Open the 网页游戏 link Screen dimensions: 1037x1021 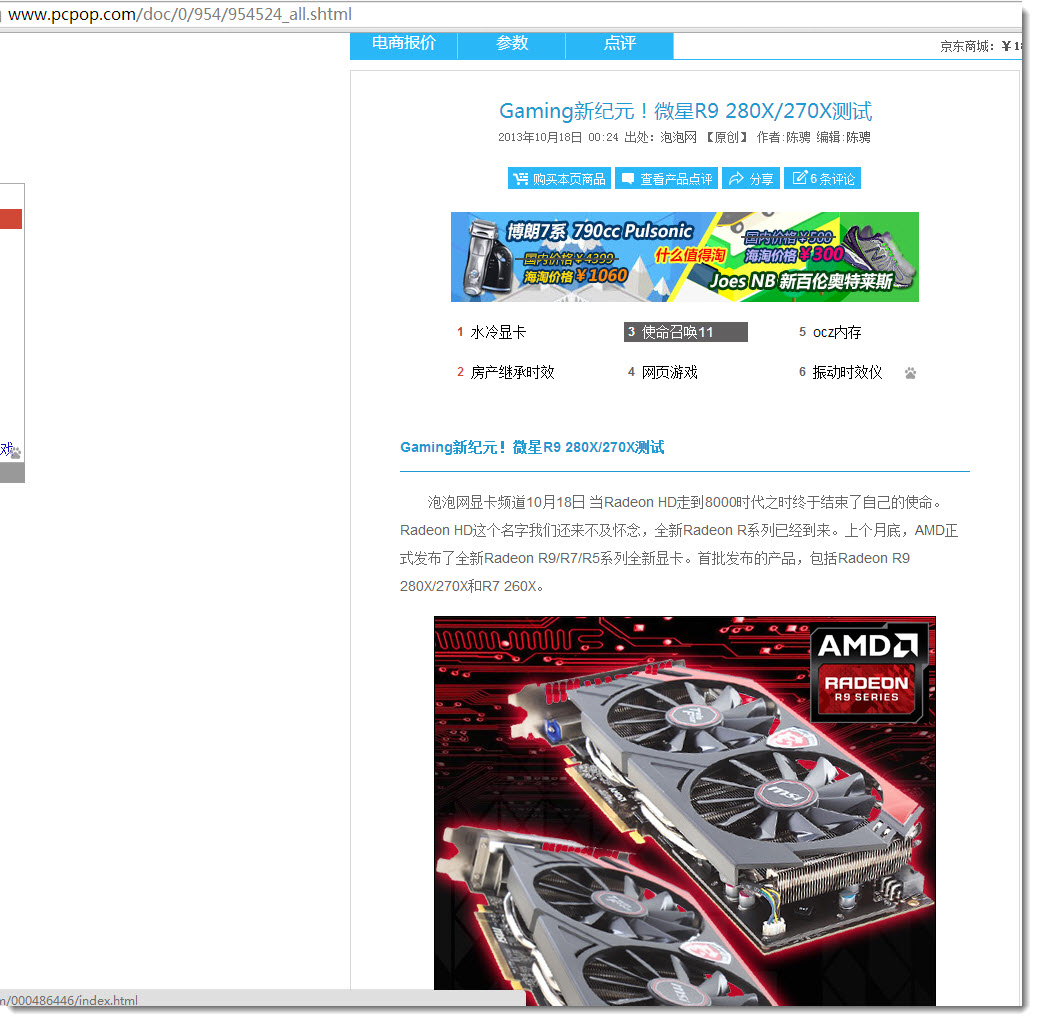point(669,373)
